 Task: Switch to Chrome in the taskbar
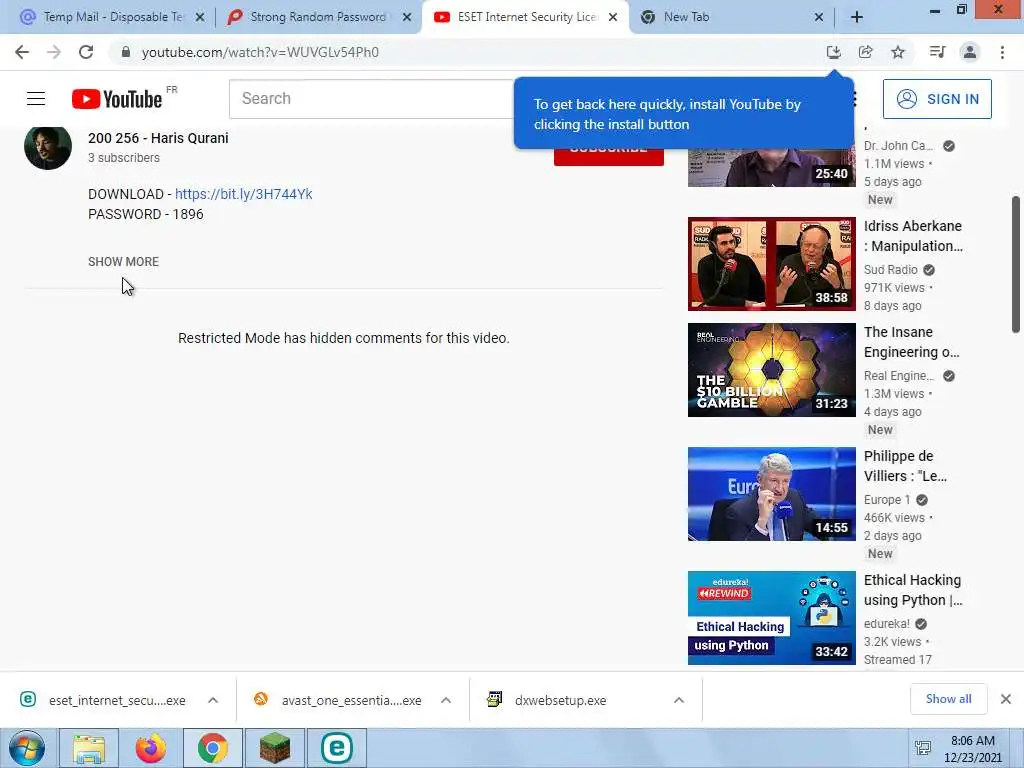click(213, 748)
